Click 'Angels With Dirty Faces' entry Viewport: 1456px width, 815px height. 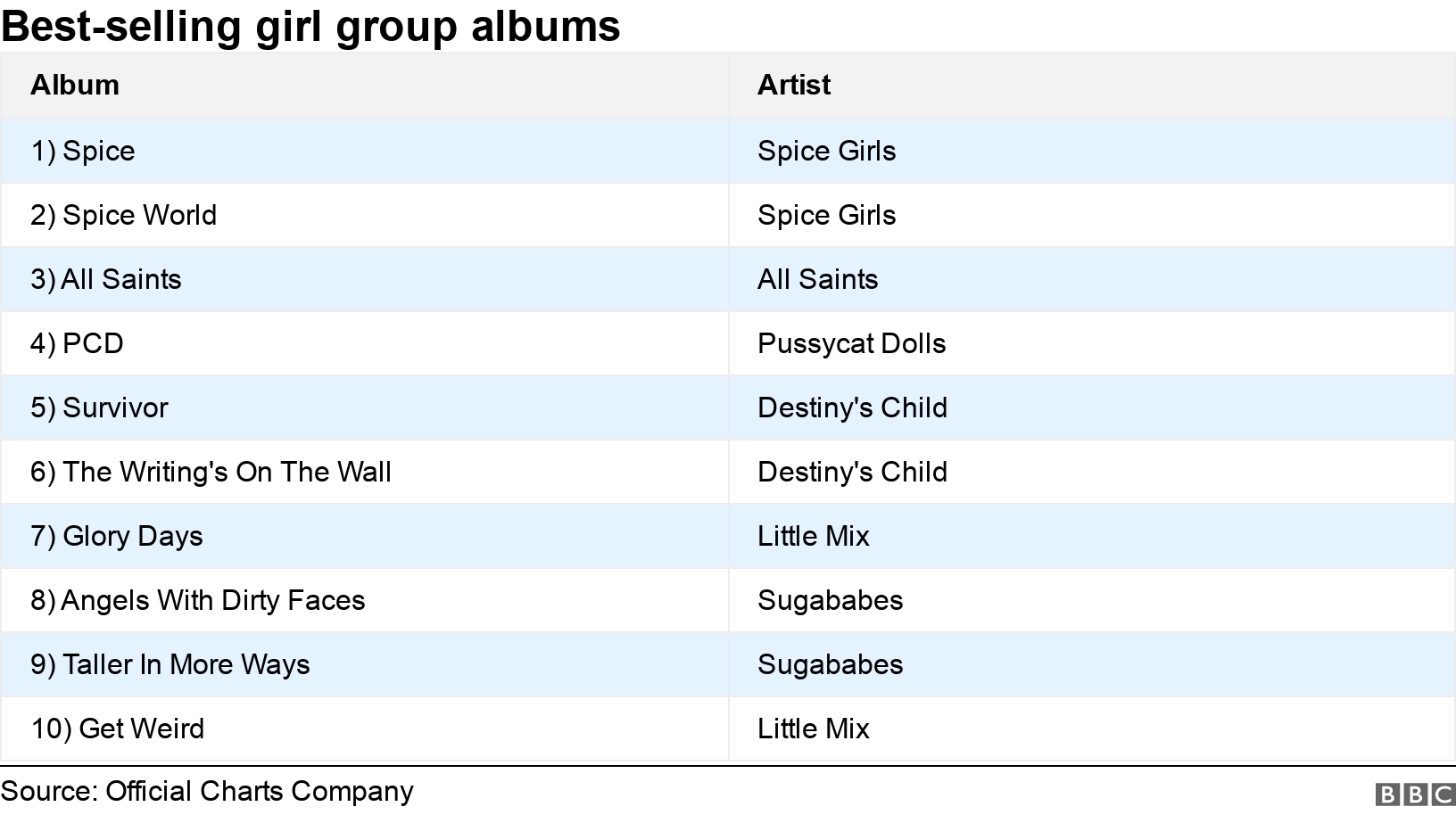pos(198,600)
